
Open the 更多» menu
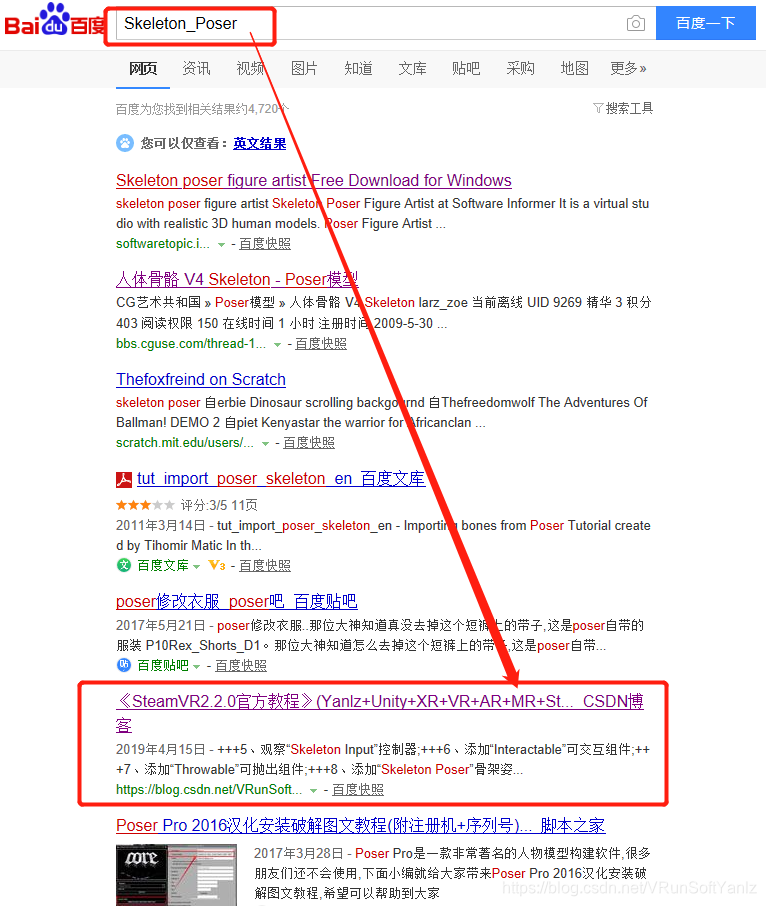click(628, 68)
